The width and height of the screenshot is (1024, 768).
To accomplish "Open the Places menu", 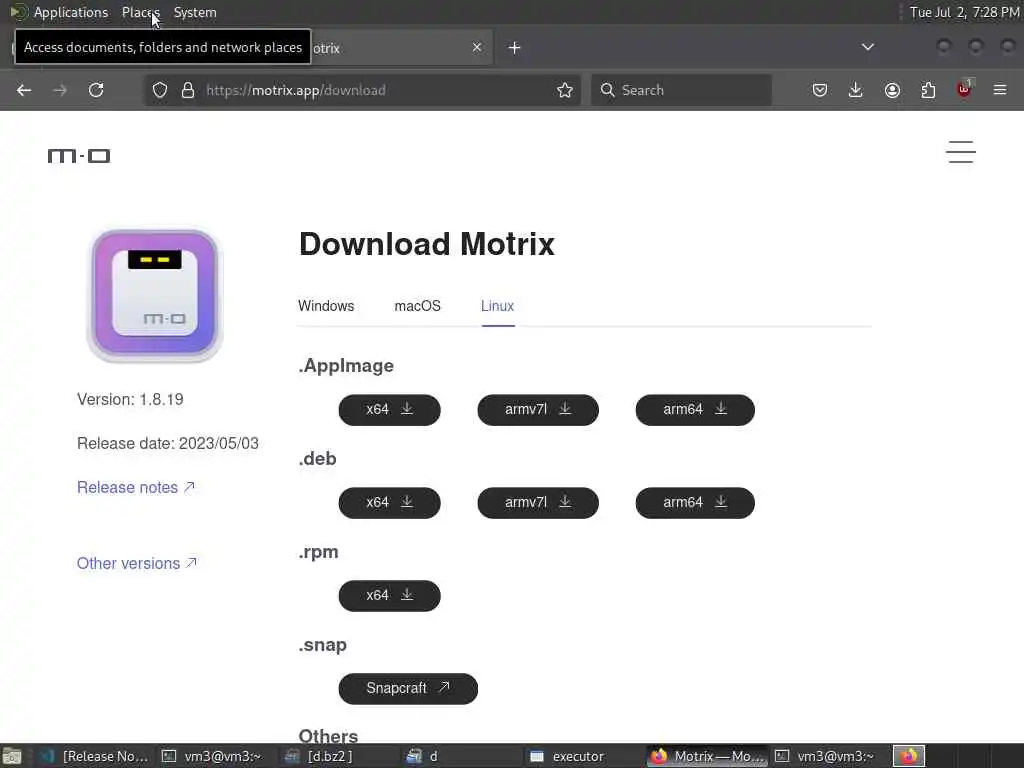I will click(140, 12).
